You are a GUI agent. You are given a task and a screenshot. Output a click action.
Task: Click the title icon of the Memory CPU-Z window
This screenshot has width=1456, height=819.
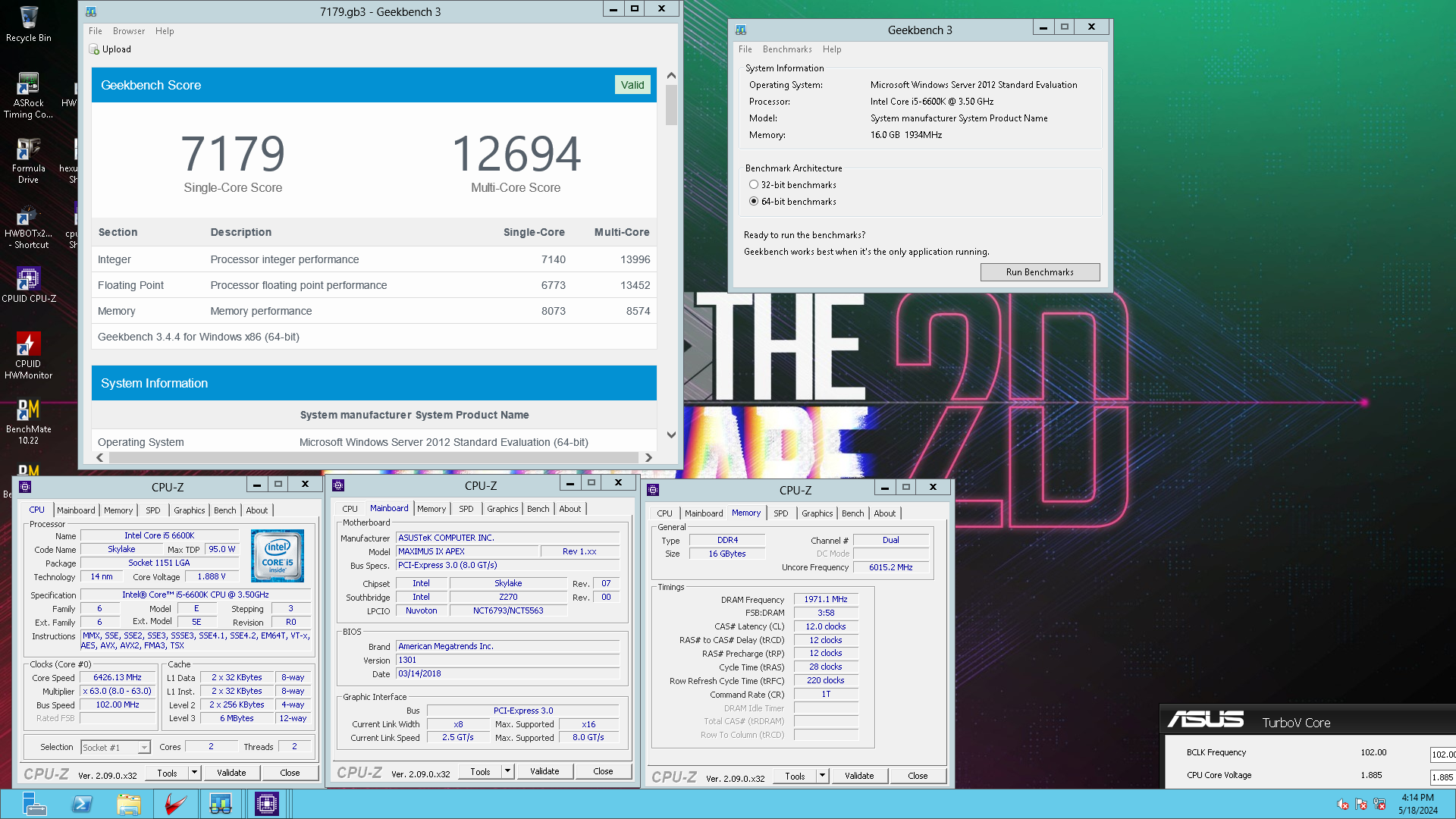tap(654, 490)
